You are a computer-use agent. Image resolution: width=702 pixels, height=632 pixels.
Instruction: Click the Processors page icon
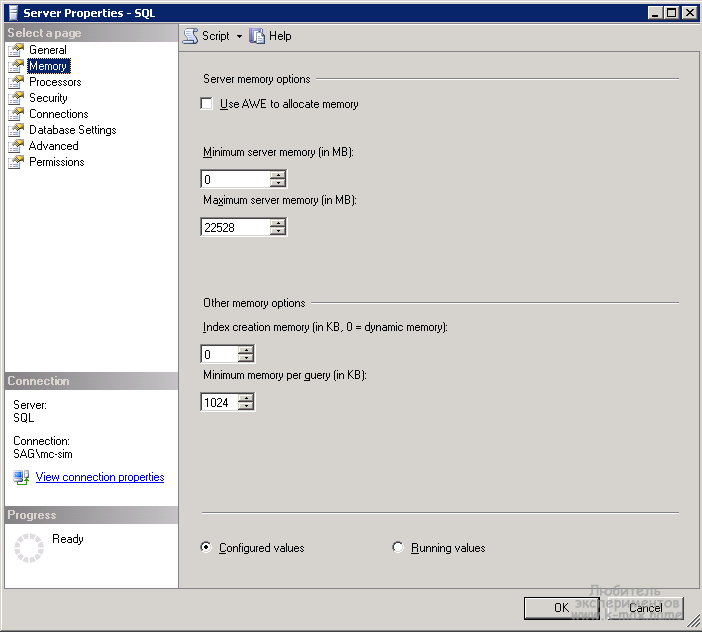[16, 82]
